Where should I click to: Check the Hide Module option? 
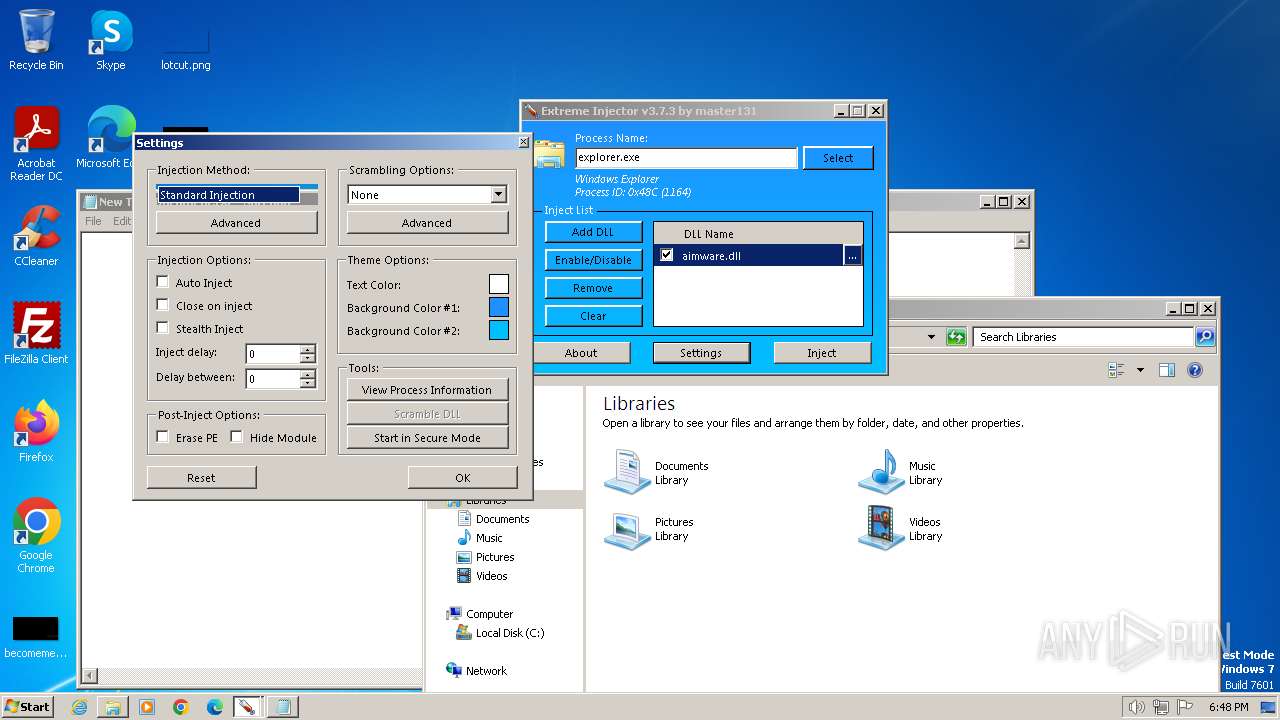(237, 438)
